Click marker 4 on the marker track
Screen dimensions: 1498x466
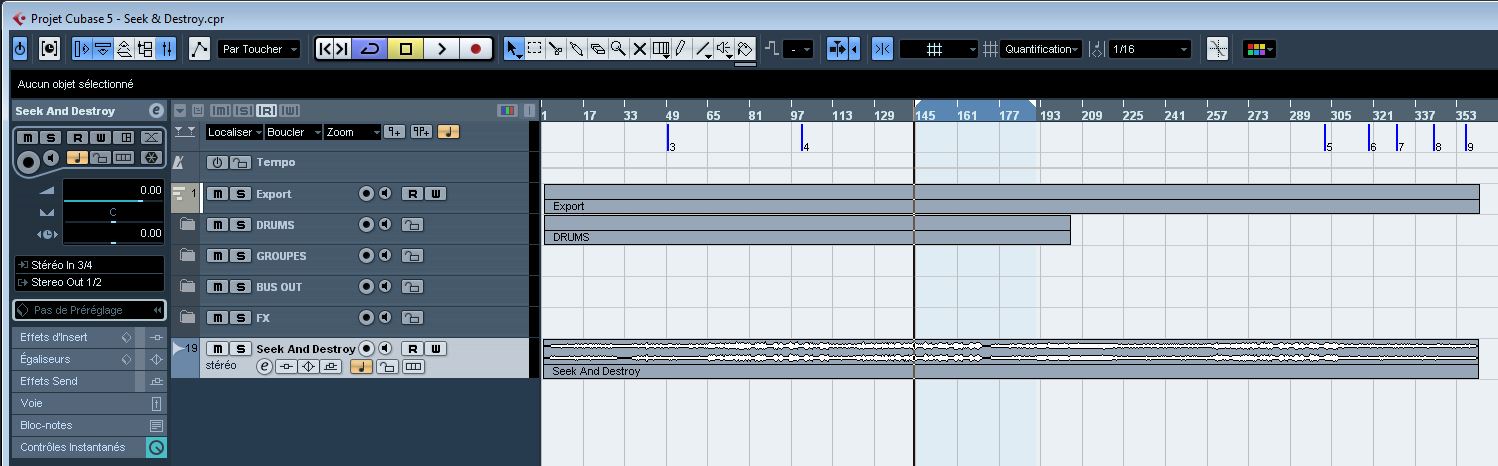coord(805,140)
